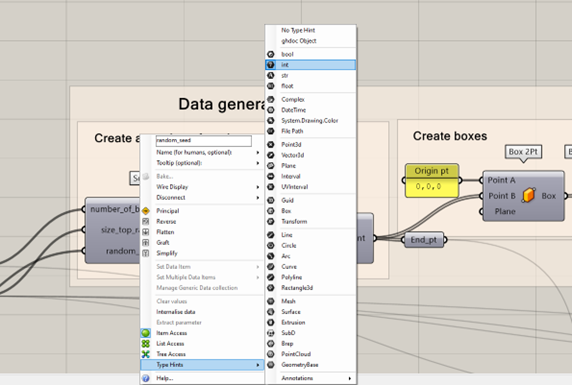Viewport: 572px width, 385px height.
Task: Click the End_pt parameter component
Action: (424, 240)
